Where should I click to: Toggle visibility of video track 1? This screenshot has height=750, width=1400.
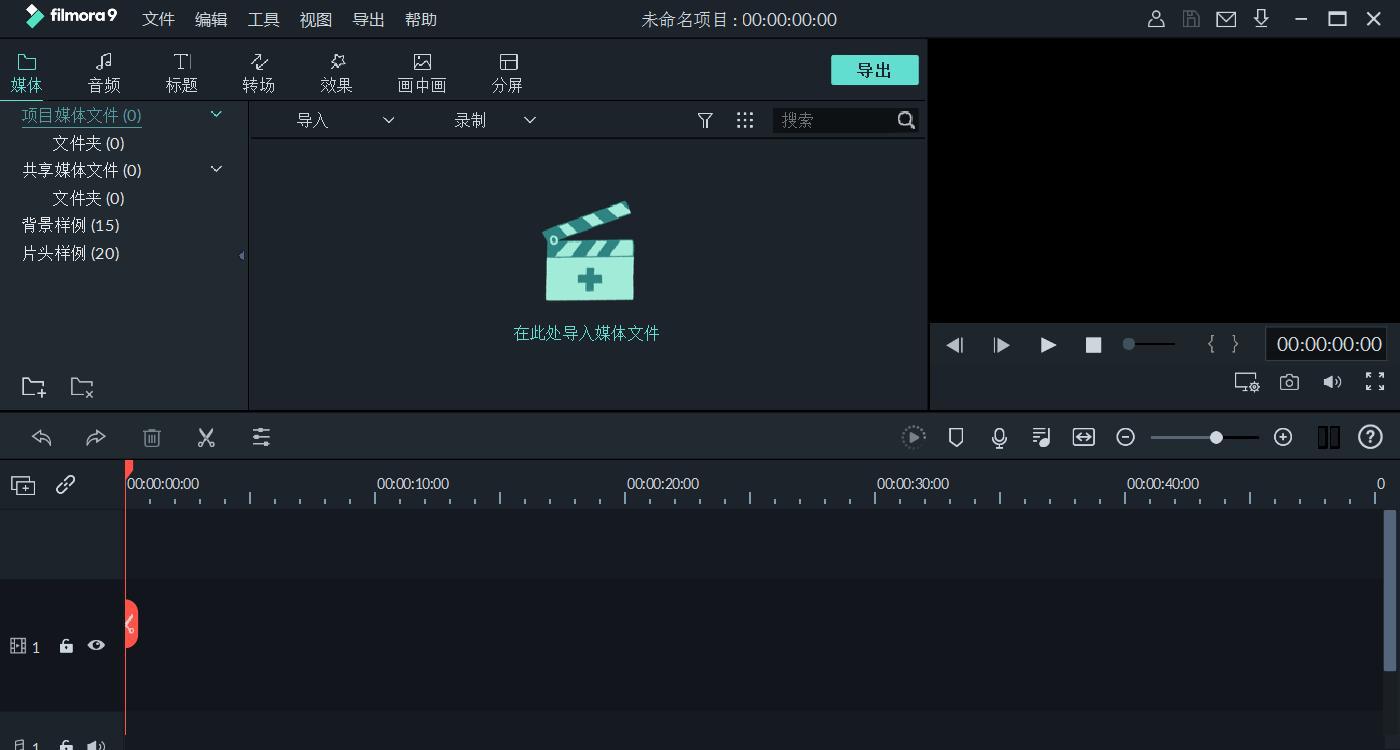point(96,645)
